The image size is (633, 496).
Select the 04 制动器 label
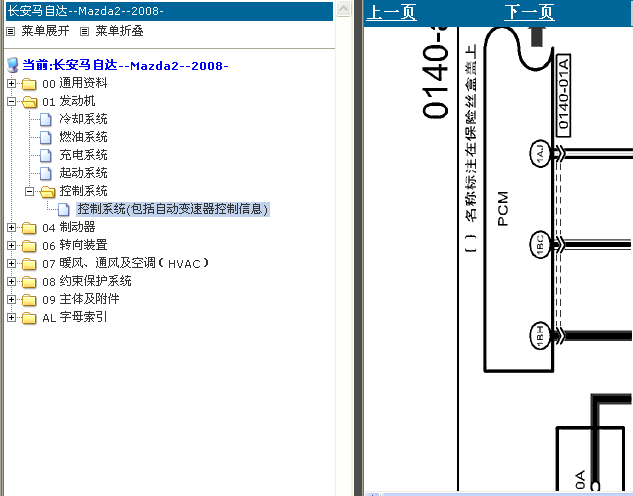[69, 227]
